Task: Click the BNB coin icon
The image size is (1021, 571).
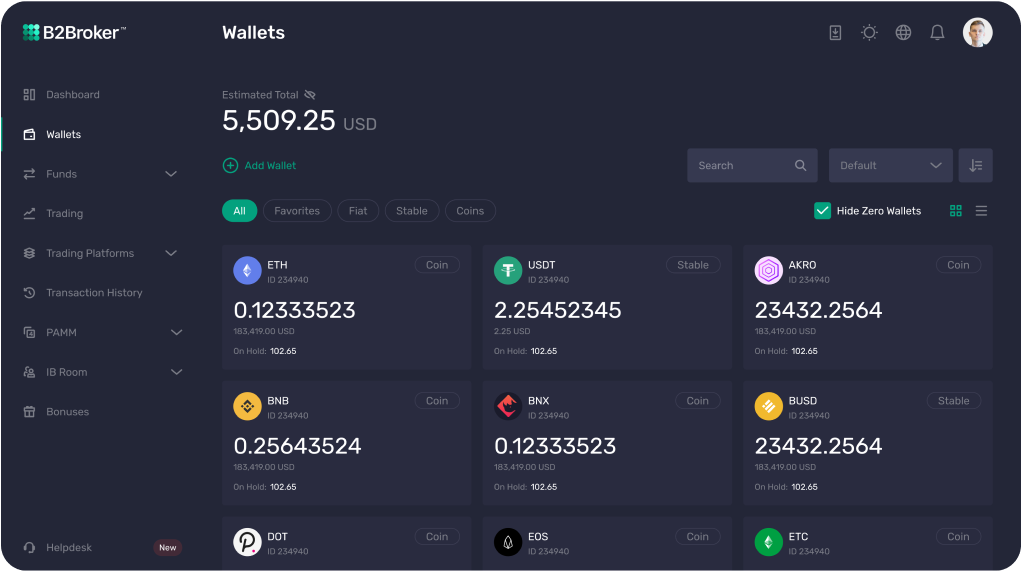Action: point(247,406)
